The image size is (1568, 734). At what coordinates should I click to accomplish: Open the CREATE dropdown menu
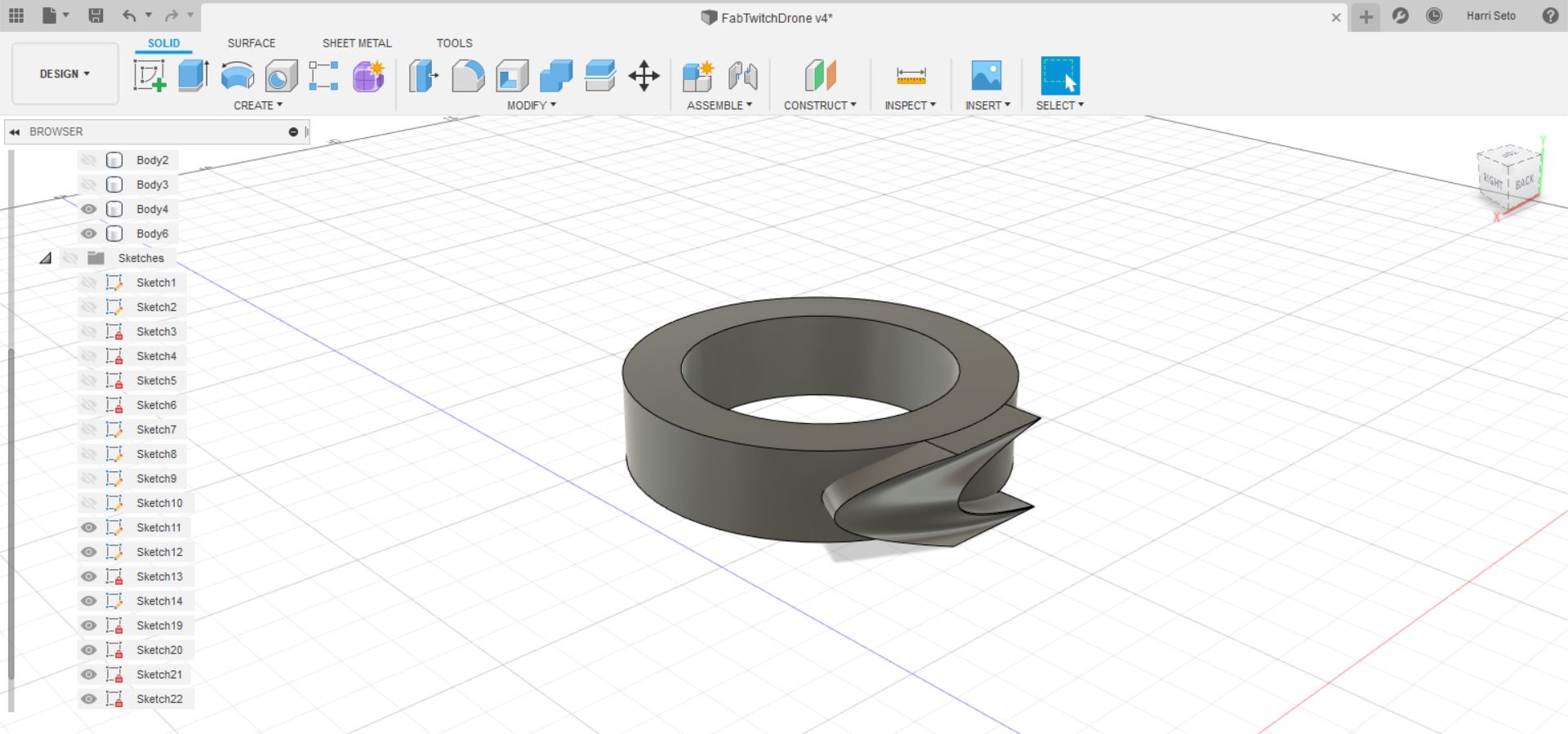(x=258, y=105)
